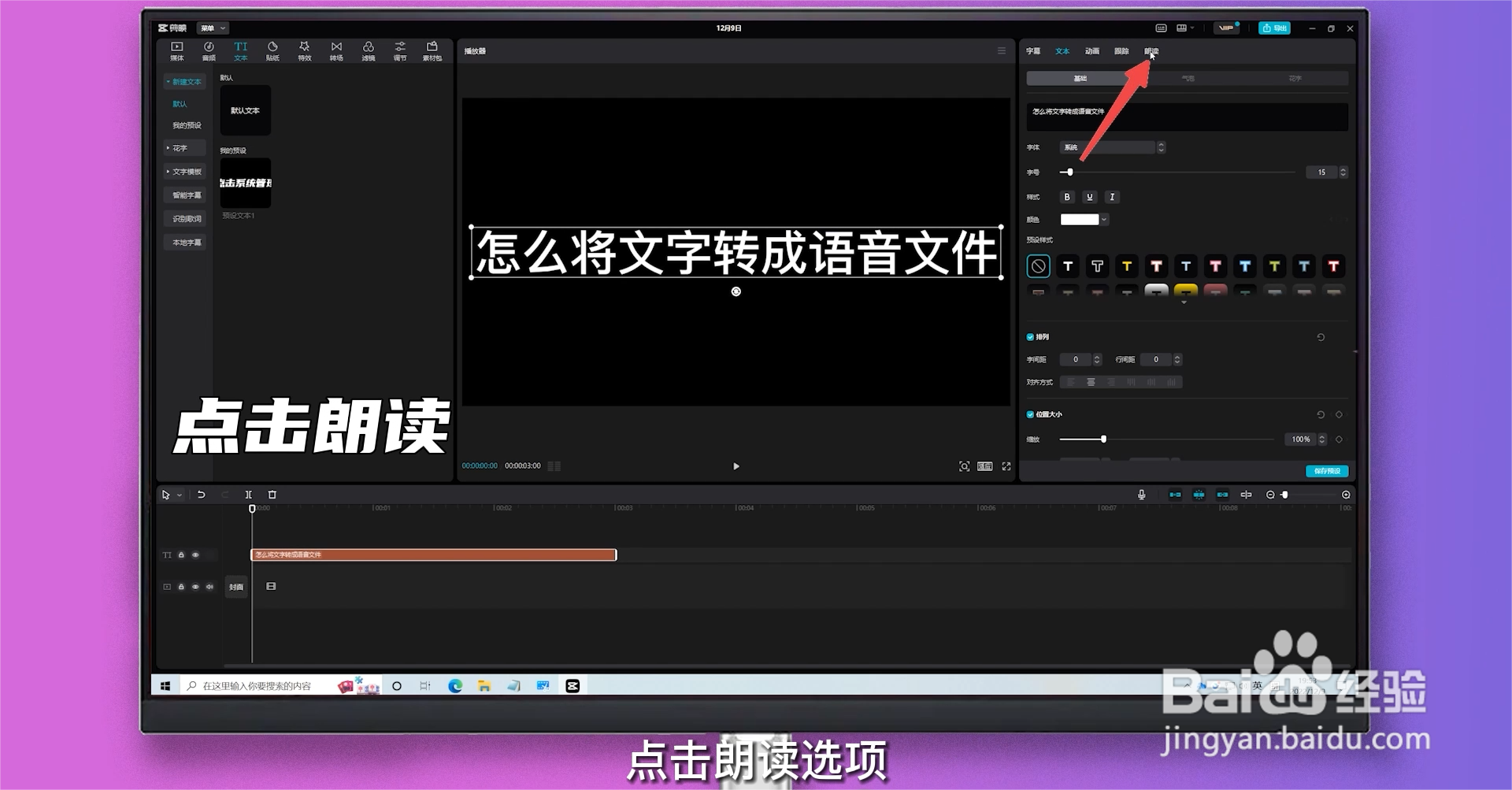This screenshot has width=1512, height=790.
Task: Click the blue 导出 export button
Action: point(1273,28)
